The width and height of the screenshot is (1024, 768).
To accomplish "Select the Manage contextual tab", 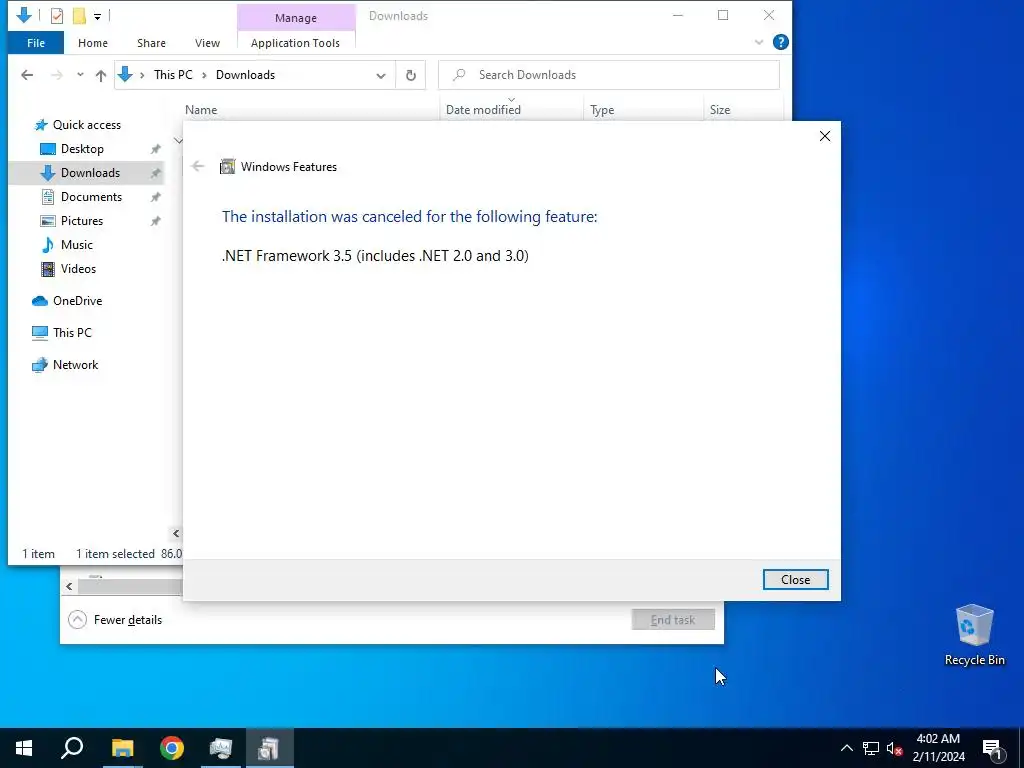I will click(x=295, y=18).
